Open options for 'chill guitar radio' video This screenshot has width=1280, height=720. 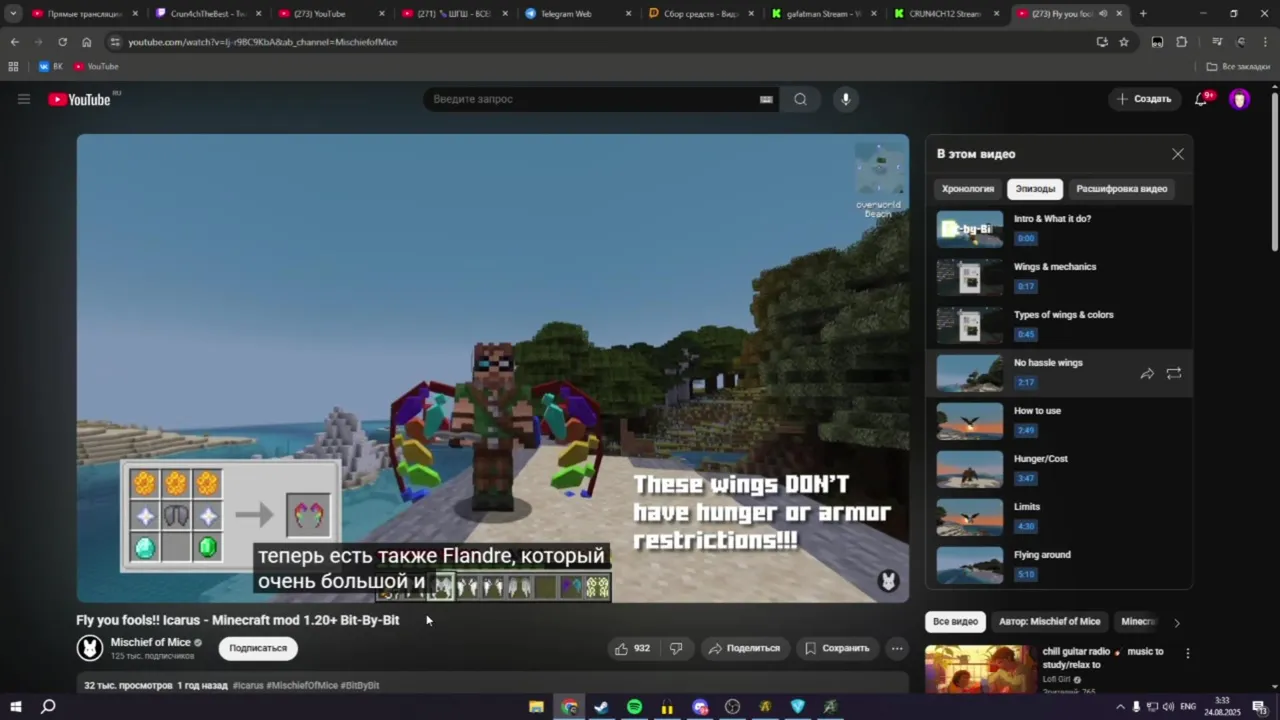[x=1187, y=653]
